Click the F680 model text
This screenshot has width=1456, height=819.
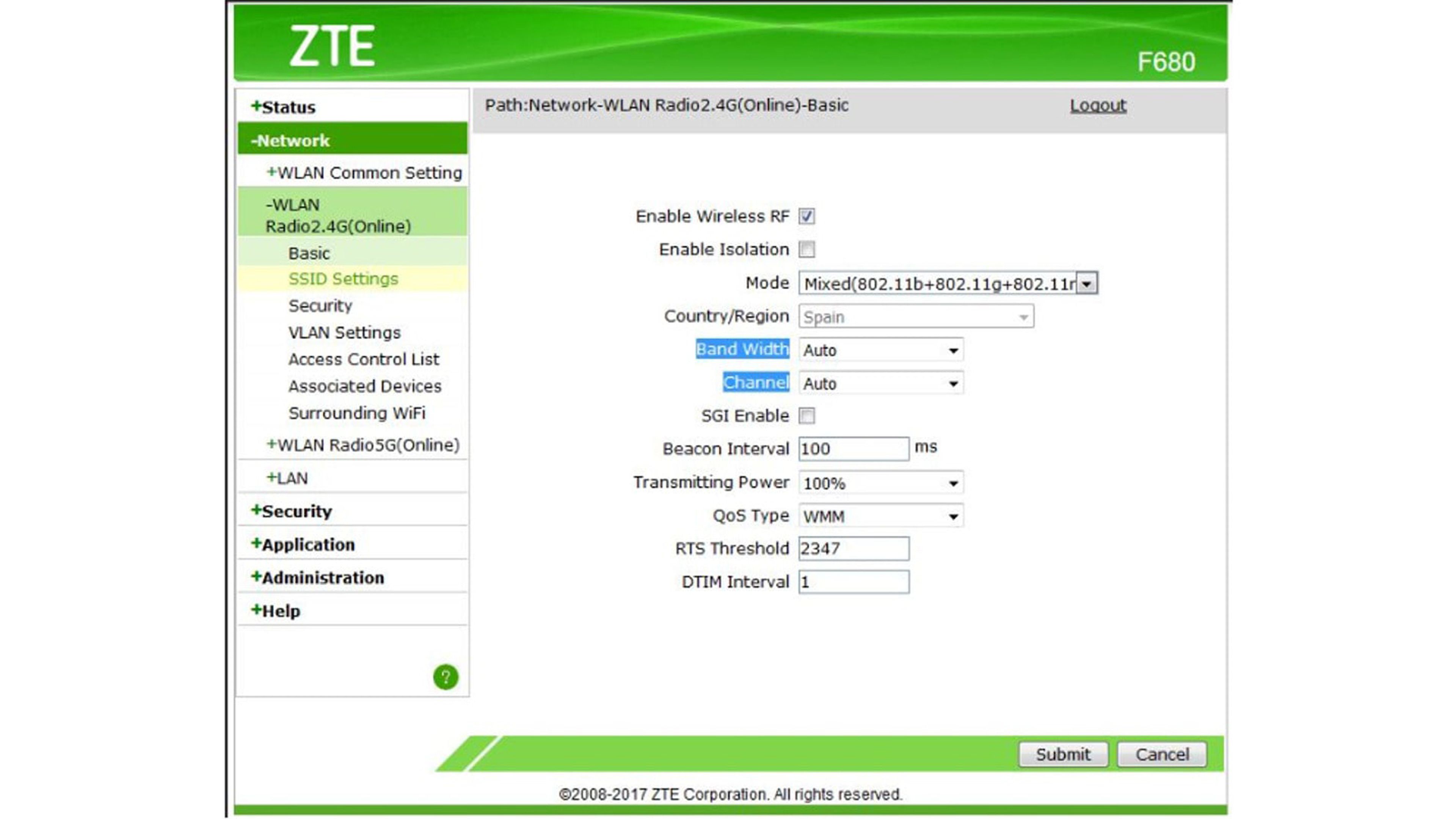[1166, 61]
